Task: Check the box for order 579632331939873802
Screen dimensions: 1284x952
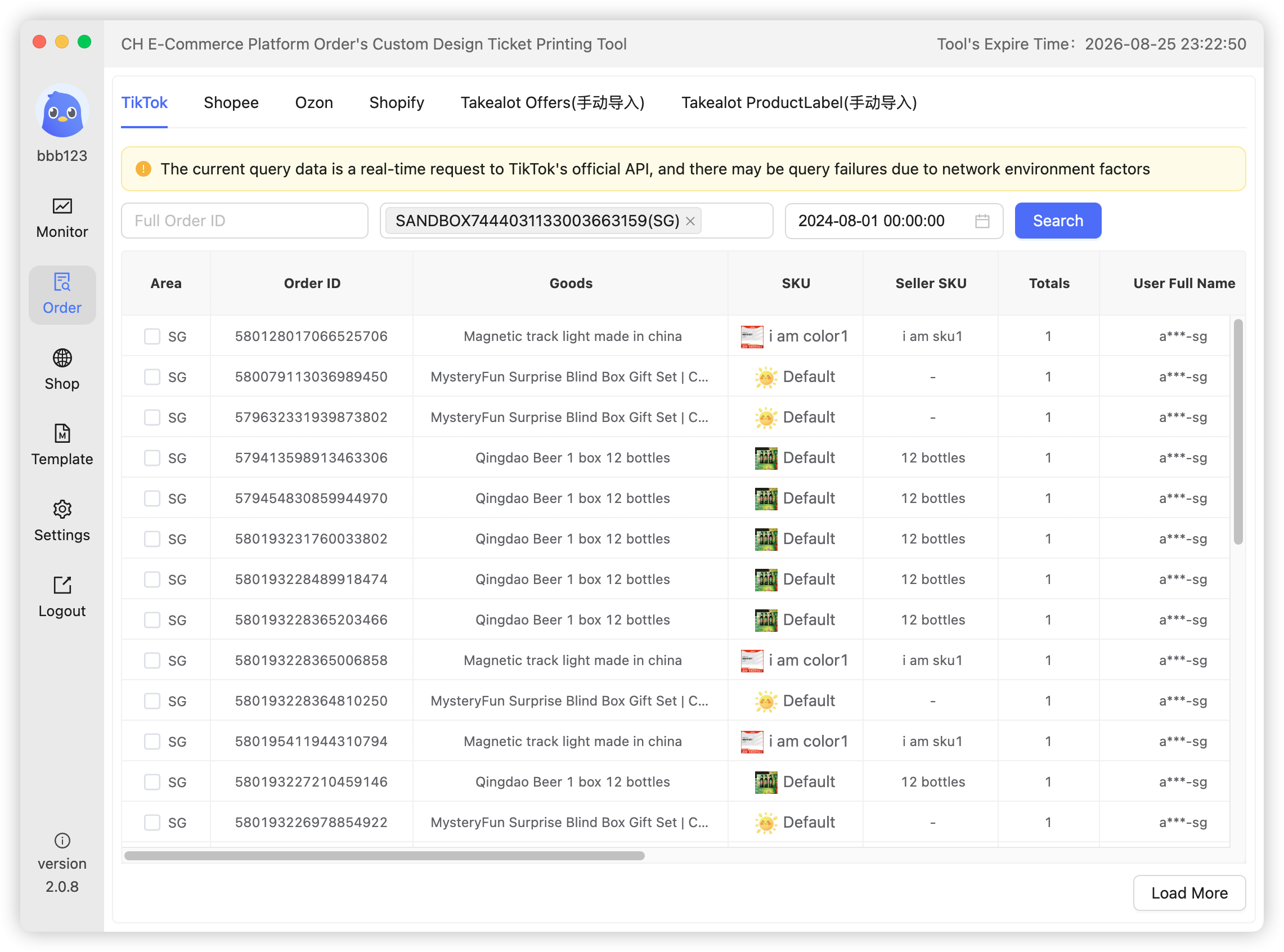Action: [152, 418]
